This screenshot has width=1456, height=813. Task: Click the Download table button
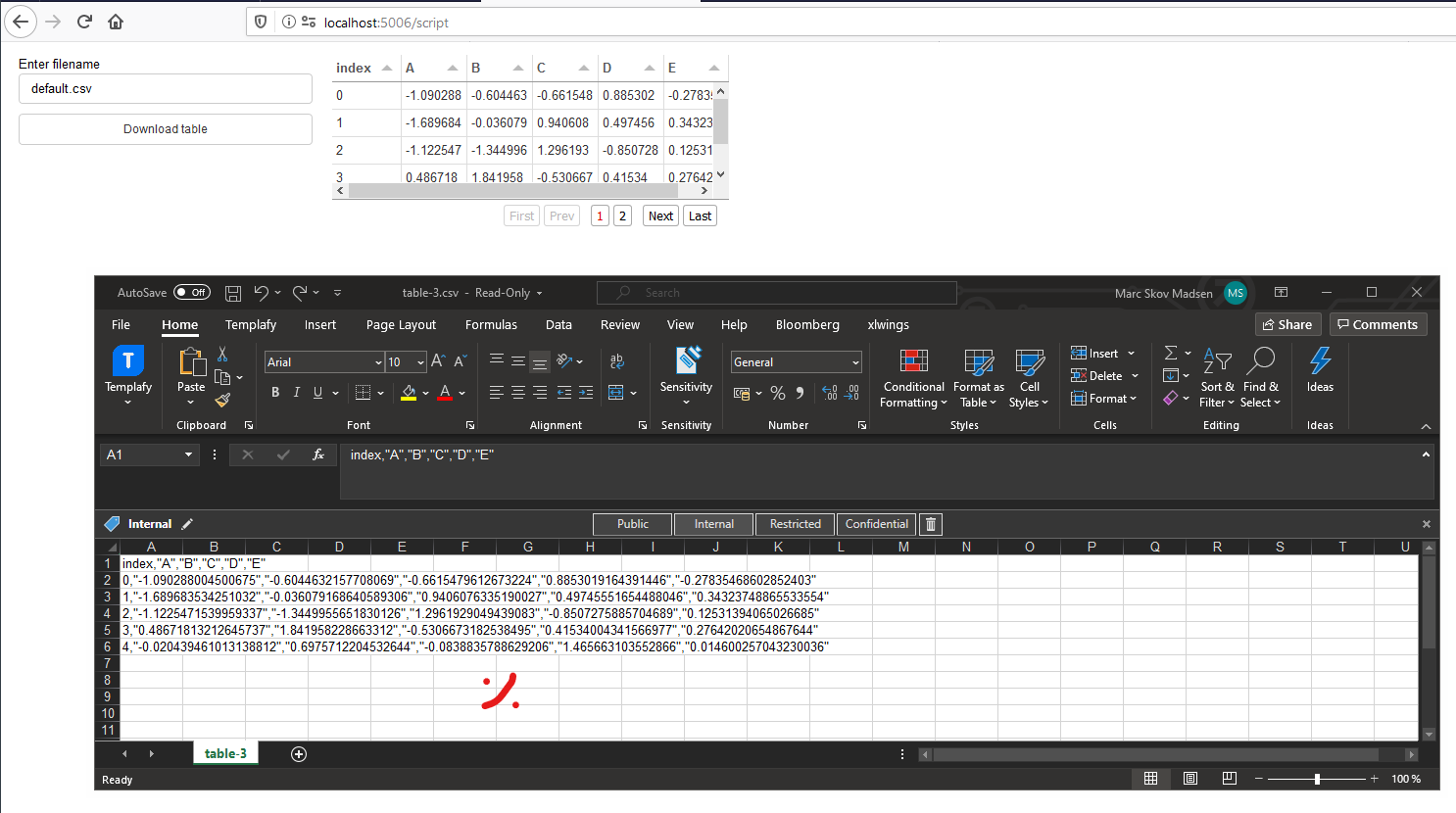pos(165,128)
